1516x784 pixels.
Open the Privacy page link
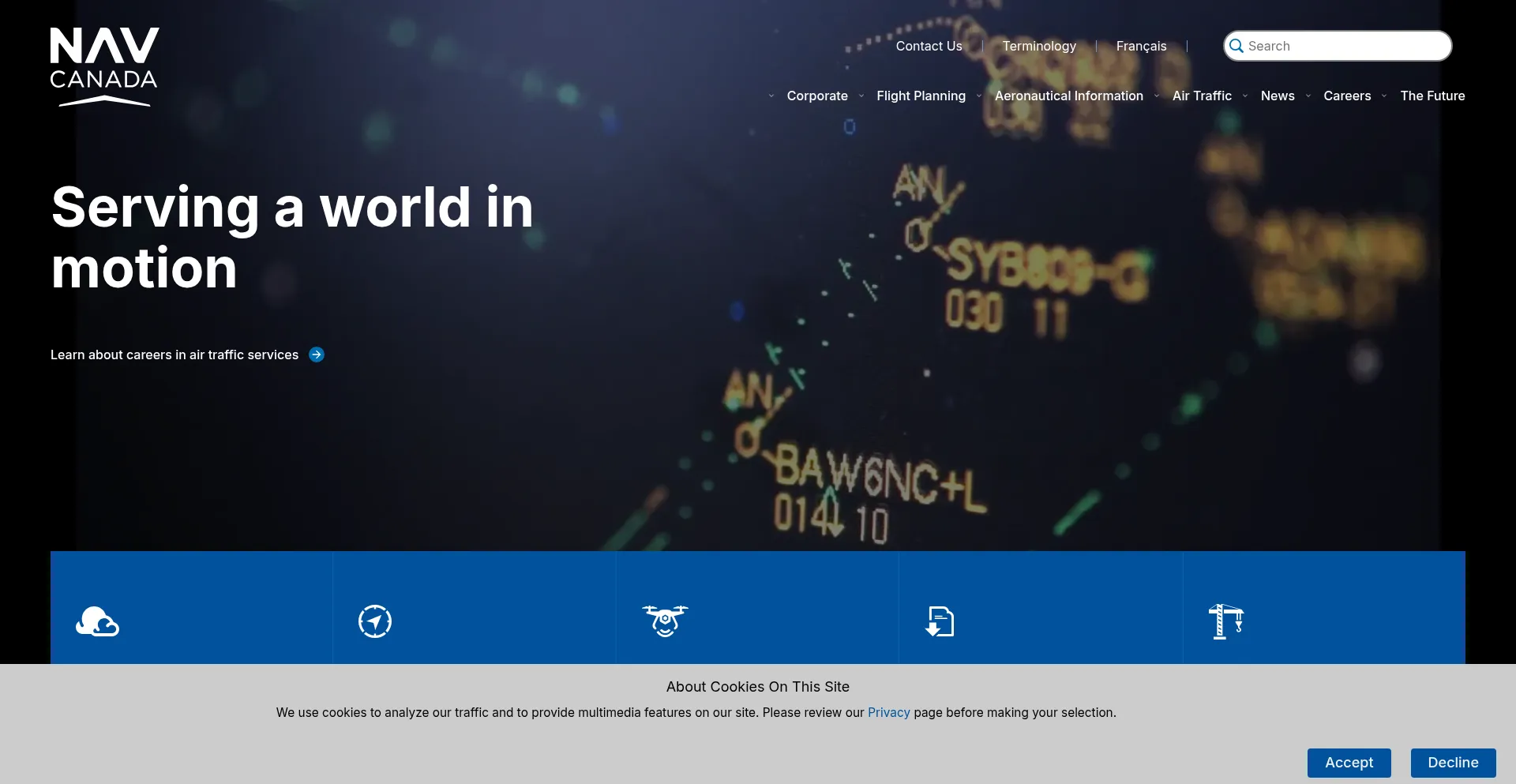tap(888, 712)
